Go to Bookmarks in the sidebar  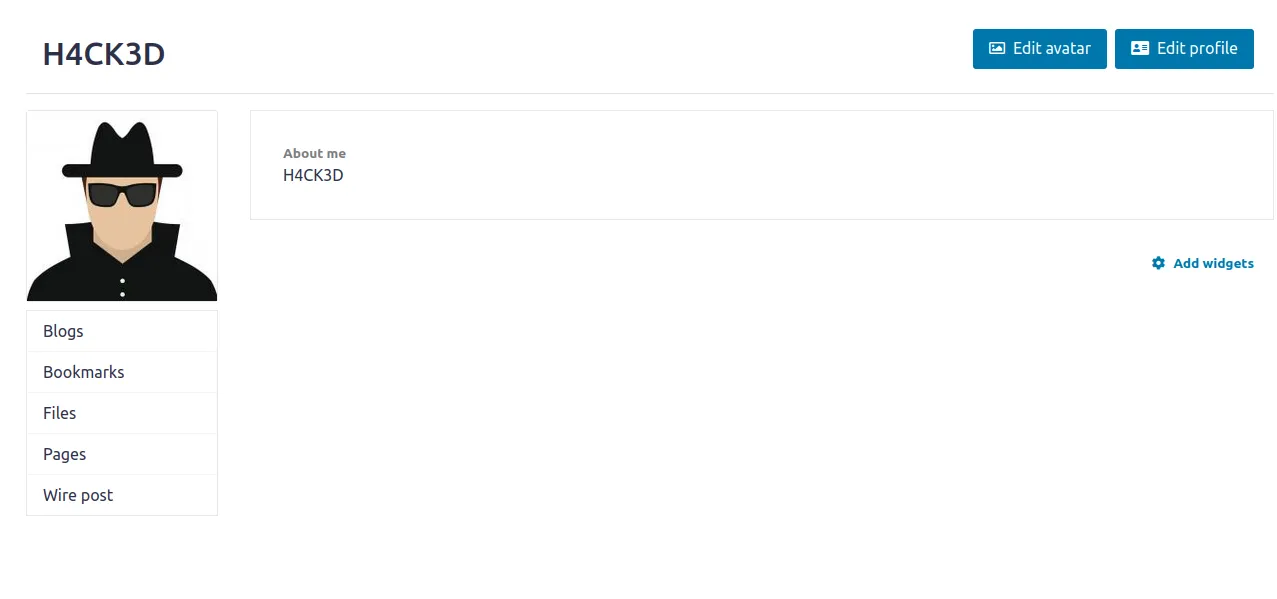point(84,372)
